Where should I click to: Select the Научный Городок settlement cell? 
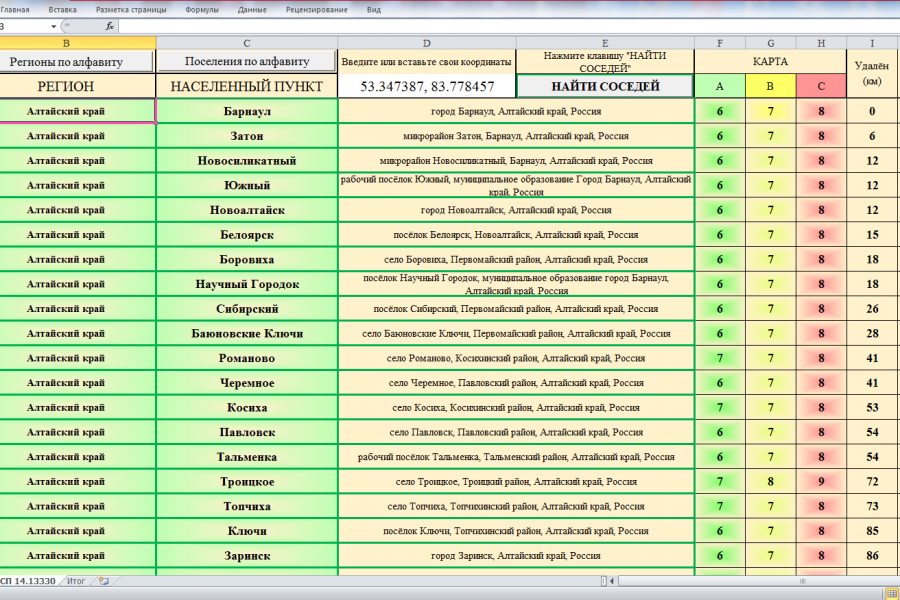tap(247, 284)
